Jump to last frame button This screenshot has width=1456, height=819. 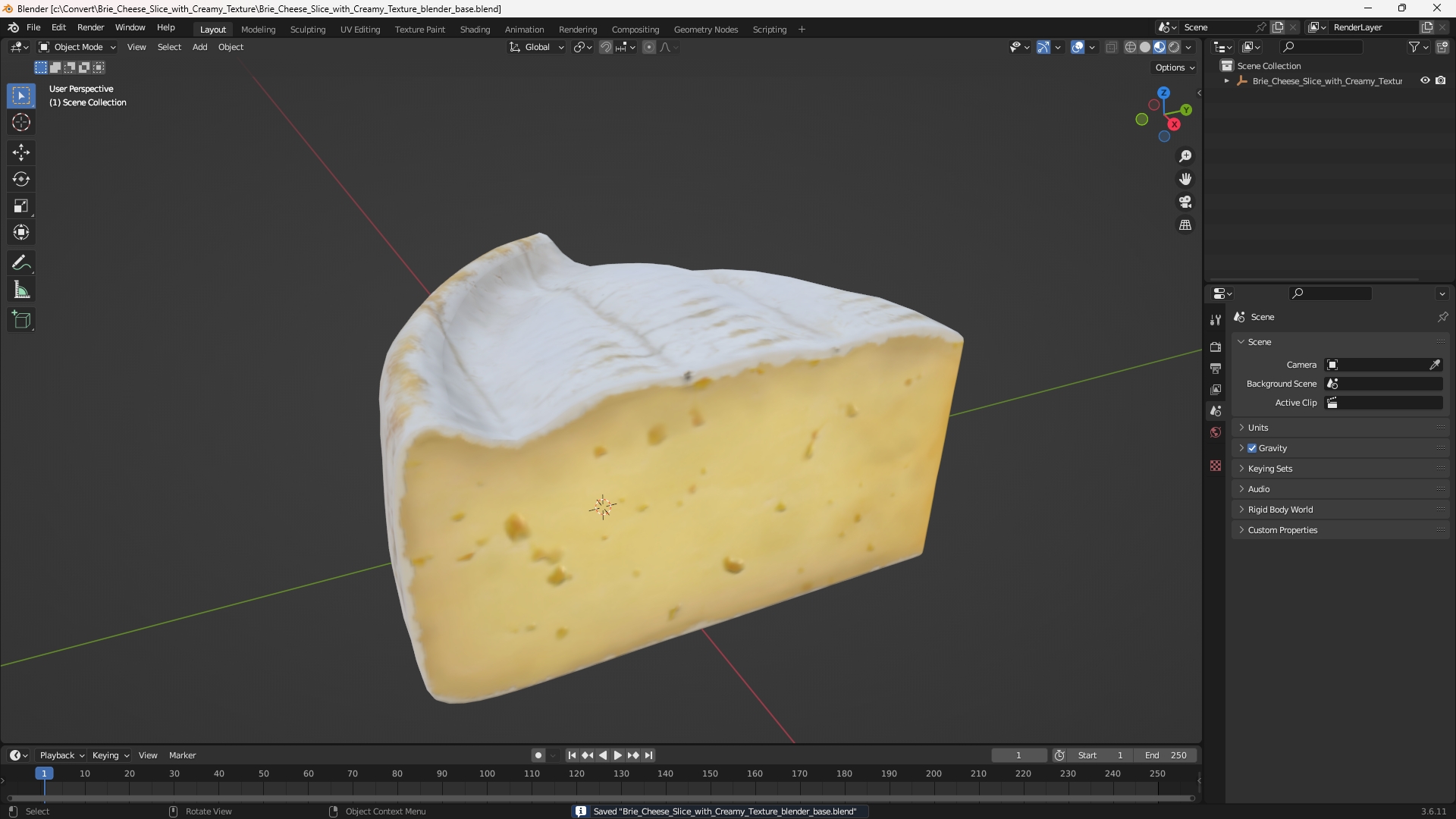click(x=648, y=755)
